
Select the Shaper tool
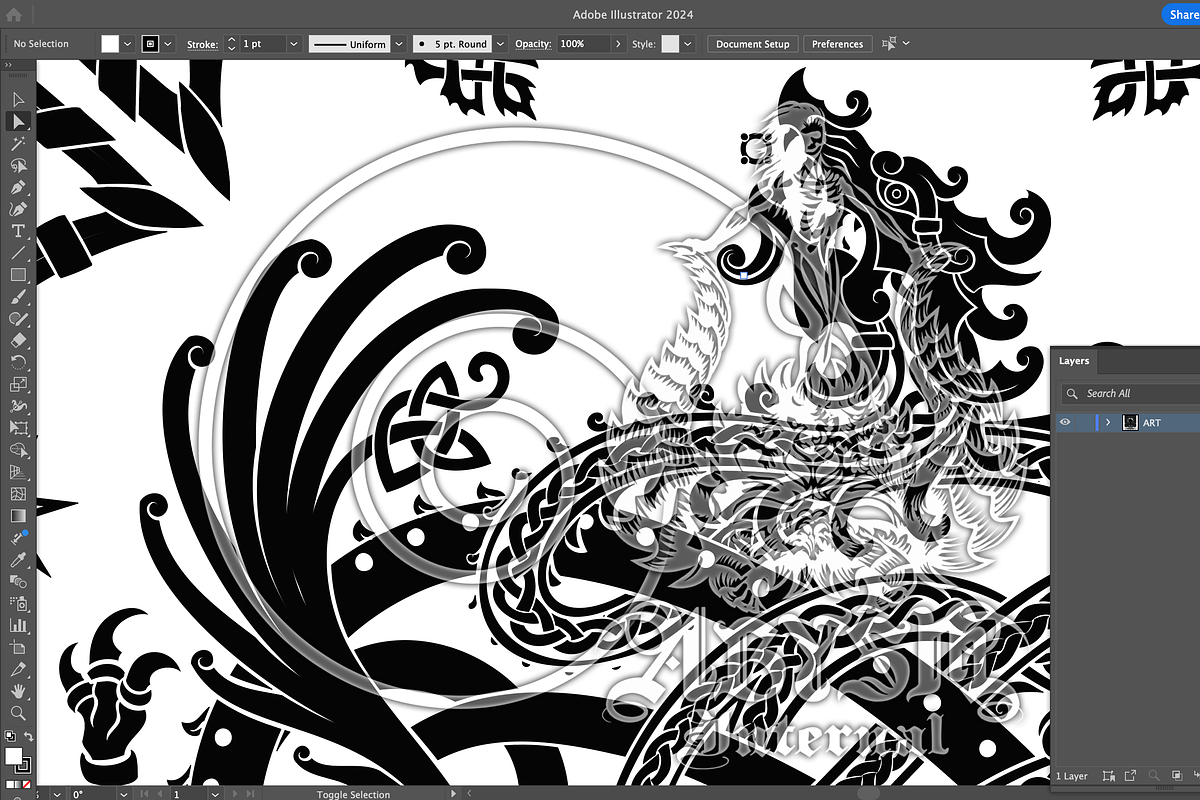18,319
